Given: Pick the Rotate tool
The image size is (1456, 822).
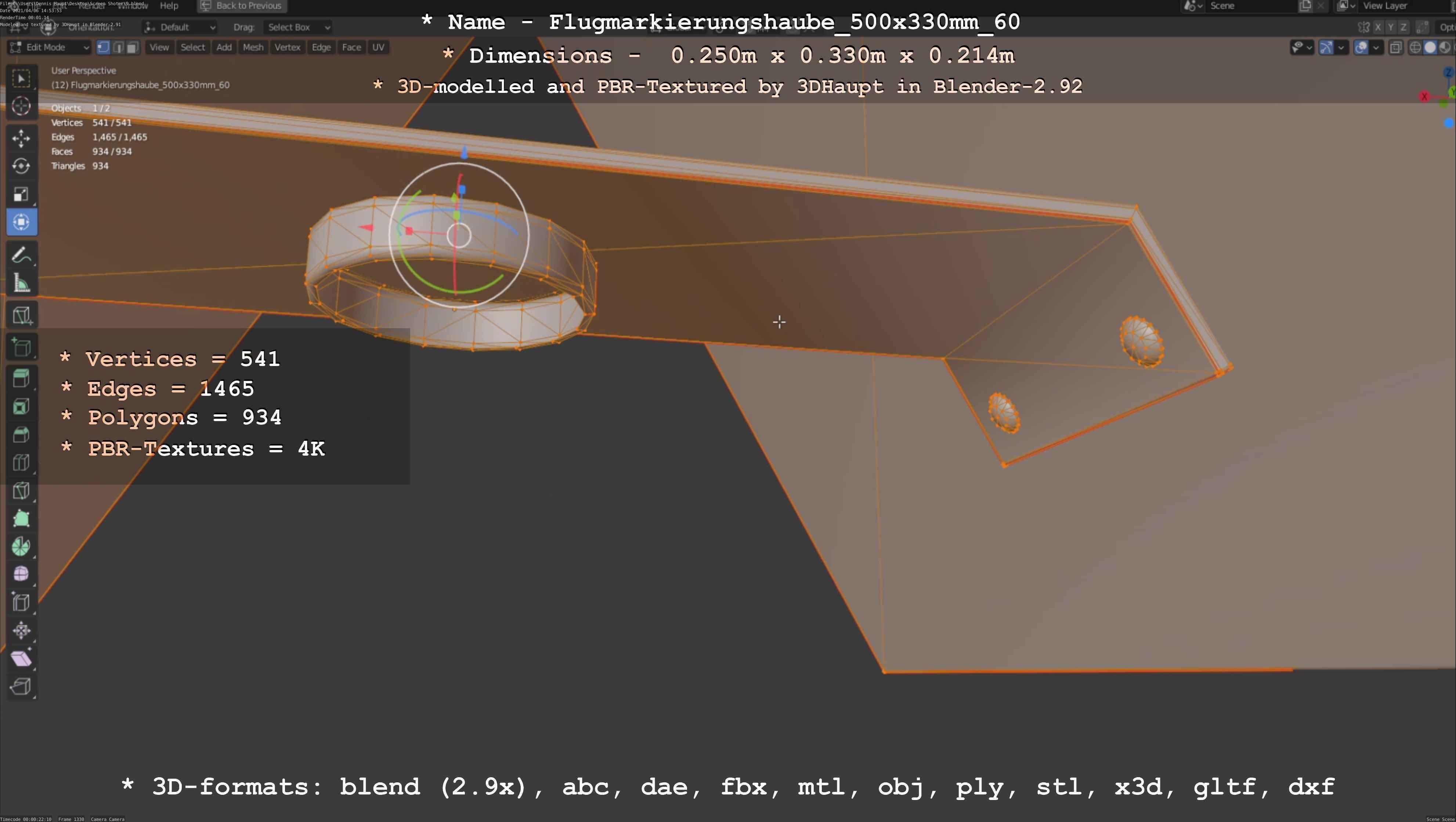Looking at the screenshot, I should pos(21,166).
